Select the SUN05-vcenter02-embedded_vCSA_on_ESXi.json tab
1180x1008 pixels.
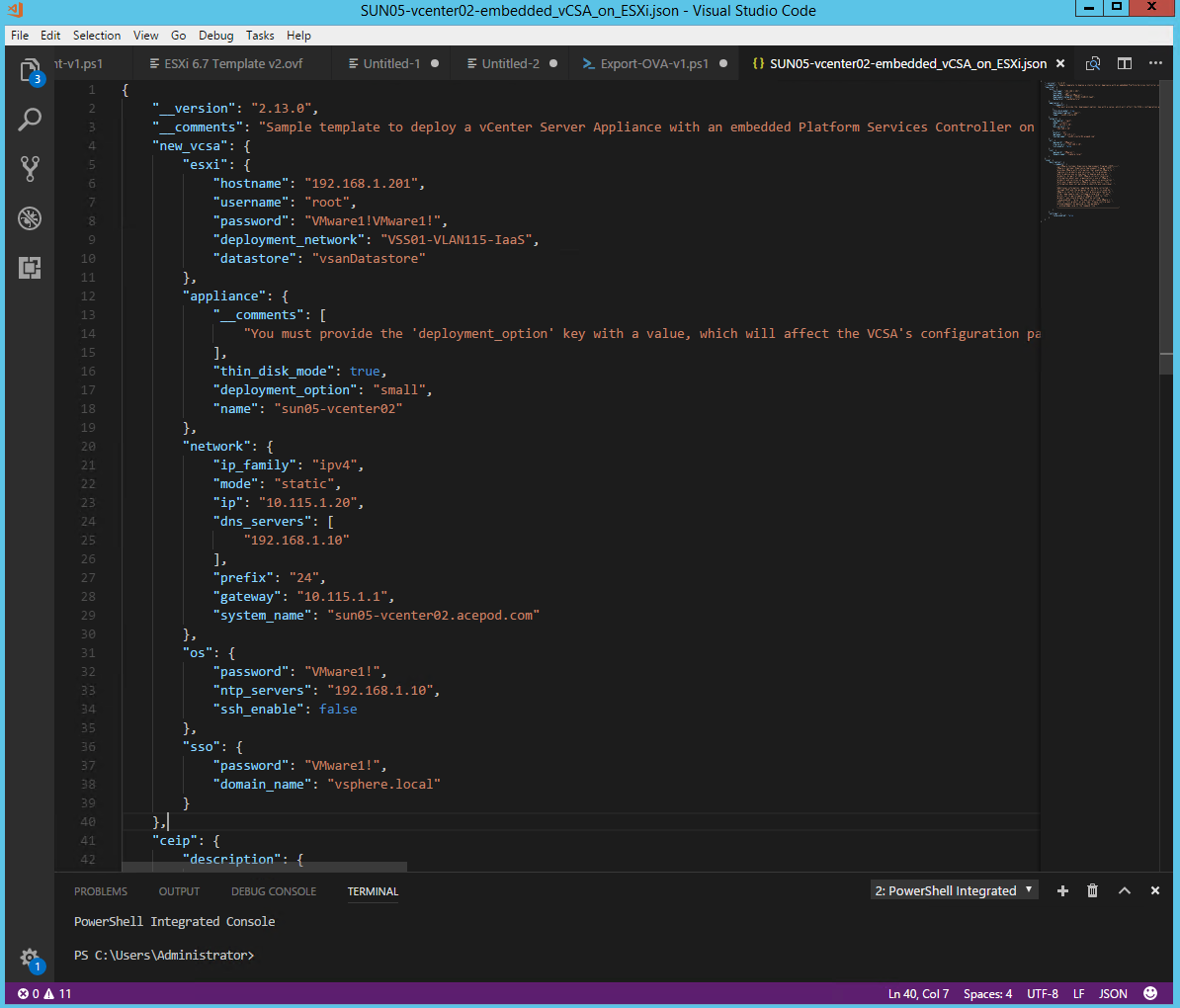pos(907,64)
